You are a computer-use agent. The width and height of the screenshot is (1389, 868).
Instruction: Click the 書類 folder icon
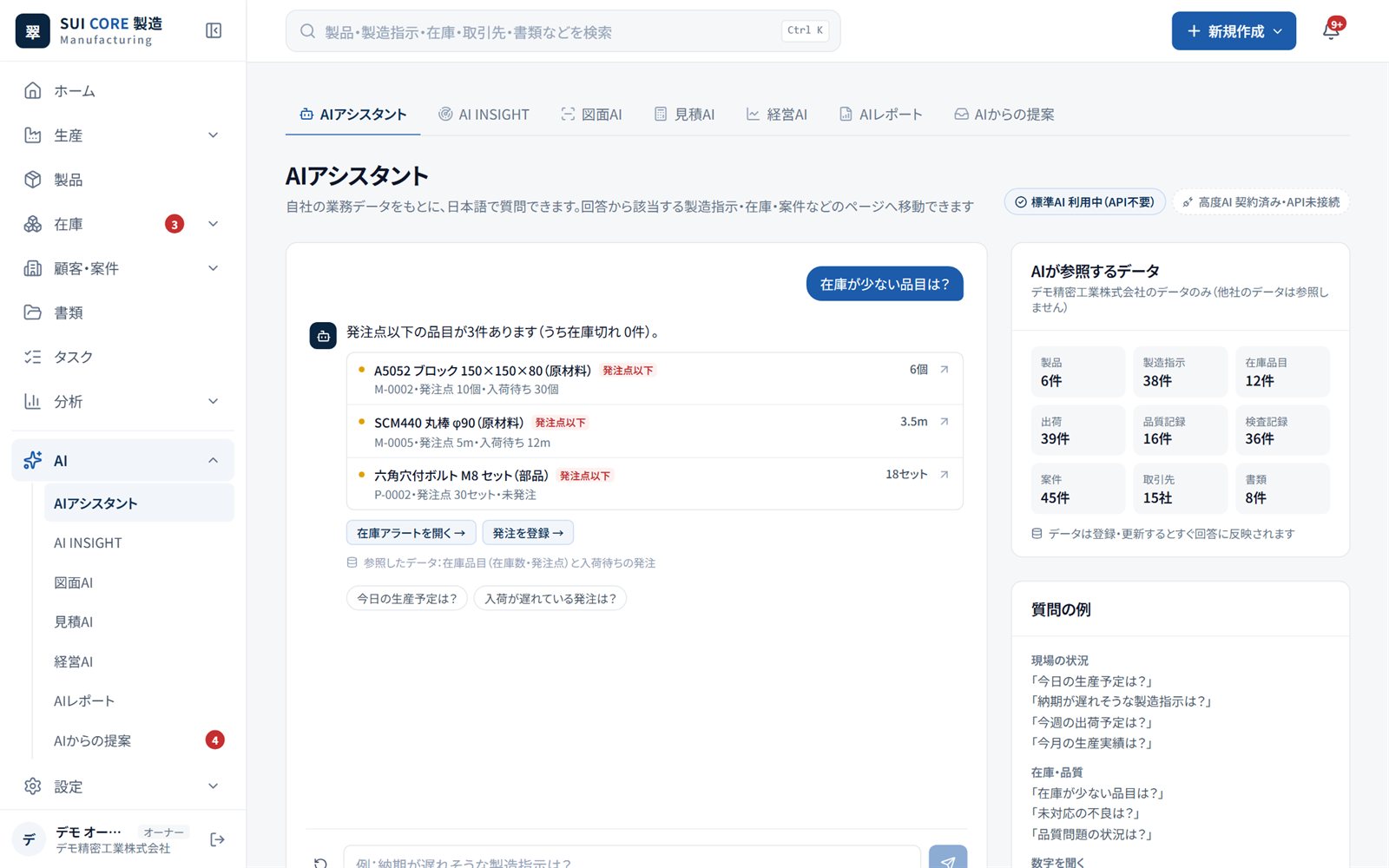33,312
